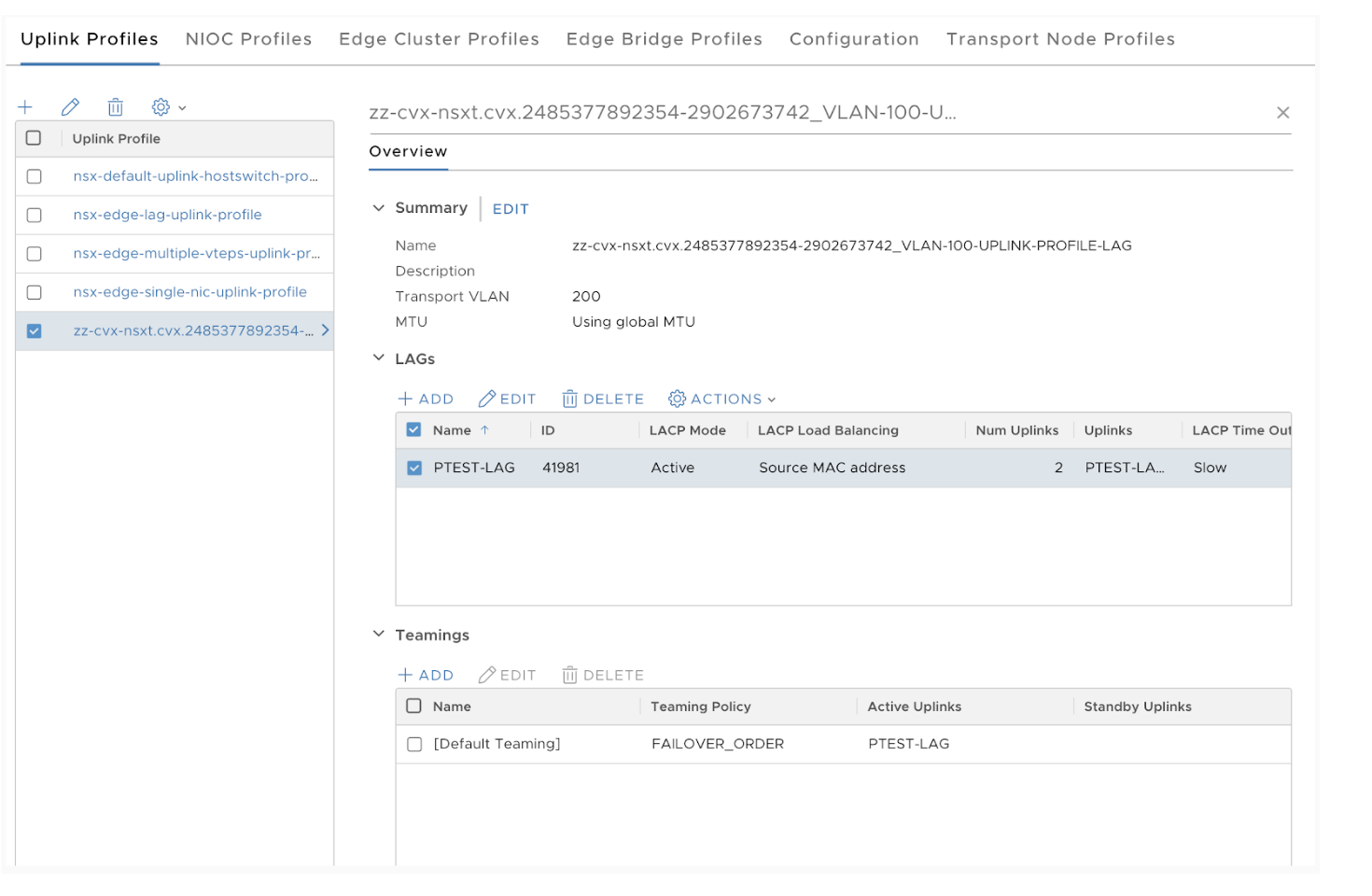Click EDIT in the LAGs toolbar
The height and width of the screenshot is (896, 1372).
point(507,399)
